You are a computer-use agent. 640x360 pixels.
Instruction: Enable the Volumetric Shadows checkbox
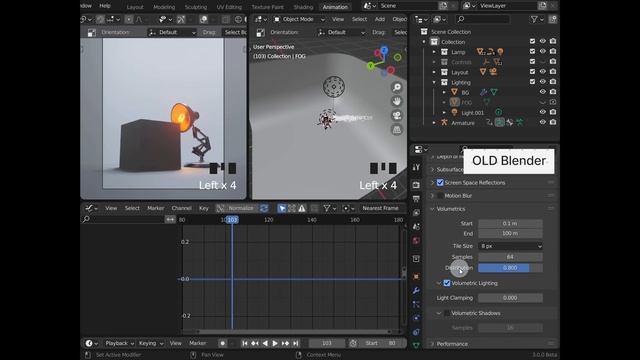click(x=447, y=313)
